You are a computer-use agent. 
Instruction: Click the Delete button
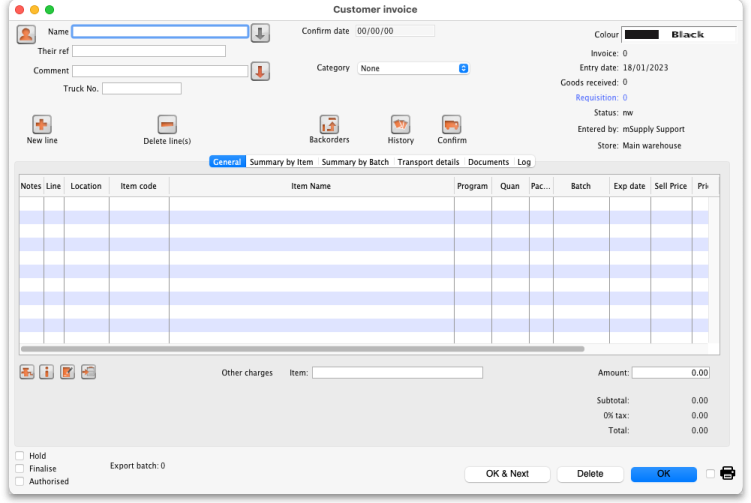590,474
